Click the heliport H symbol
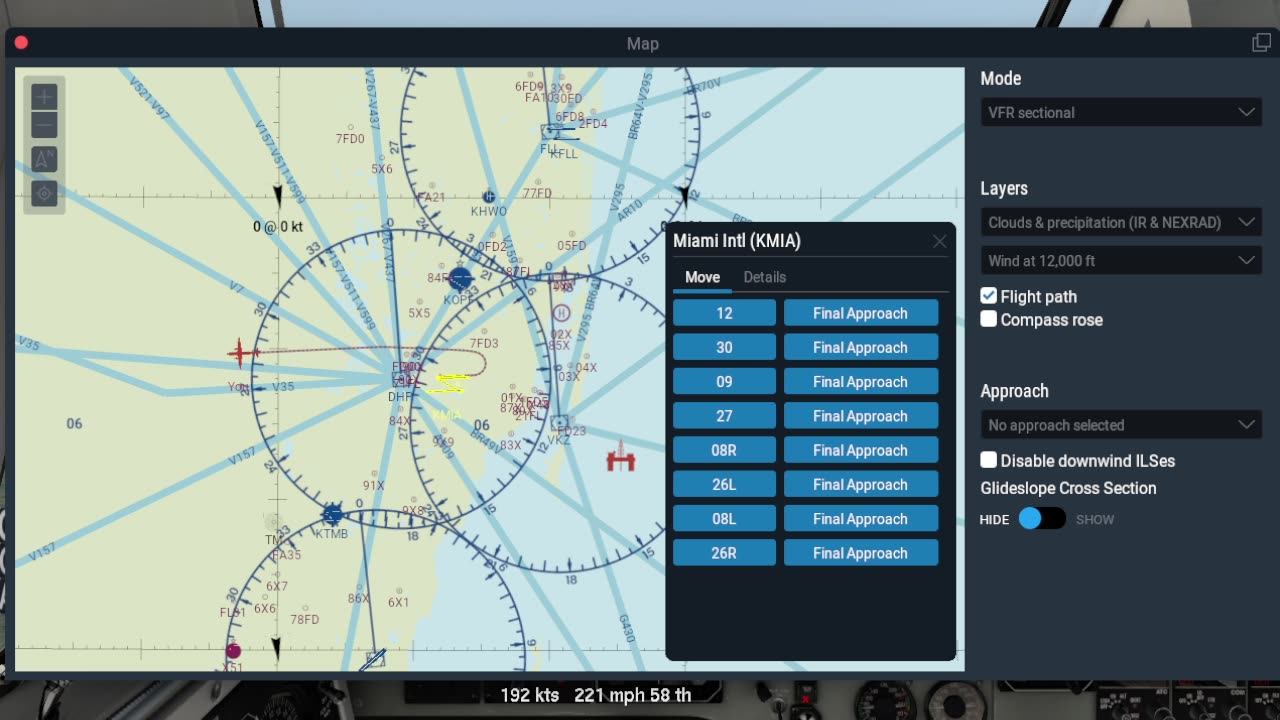This screenshot has height=720, width=1280. point(561,313)
